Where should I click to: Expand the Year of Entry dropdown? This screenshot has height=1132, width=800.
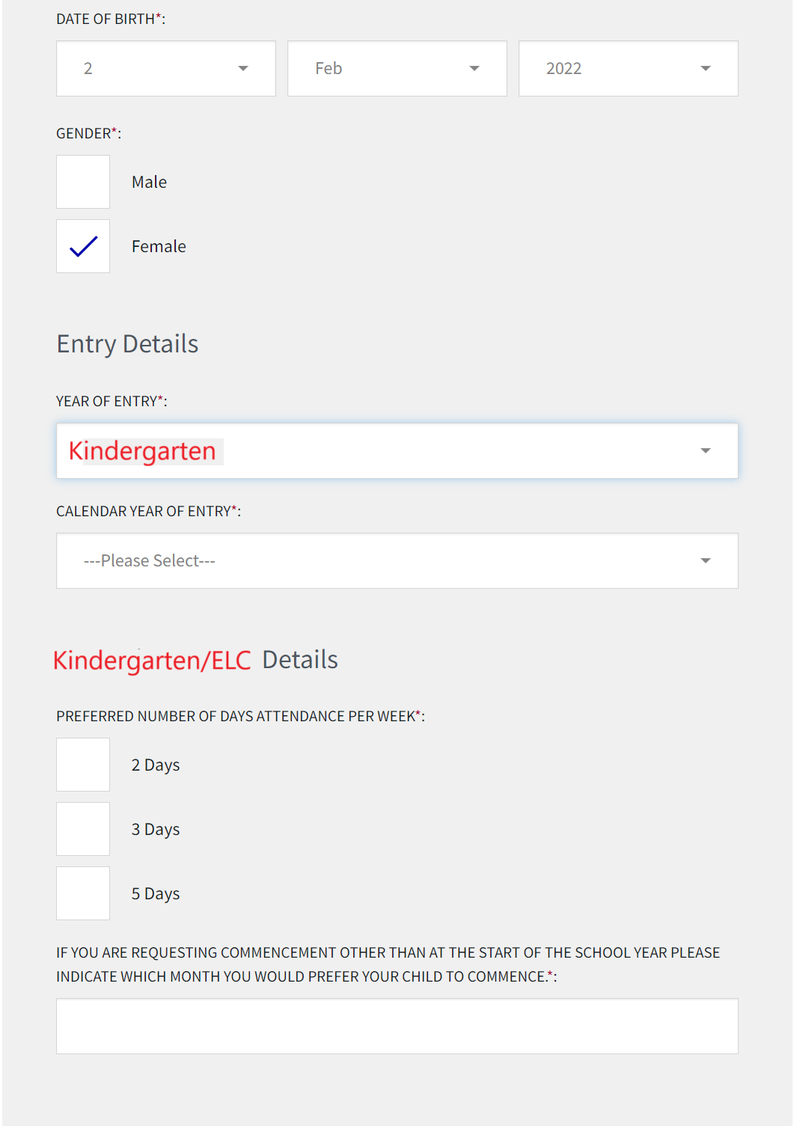coord(397,450)
